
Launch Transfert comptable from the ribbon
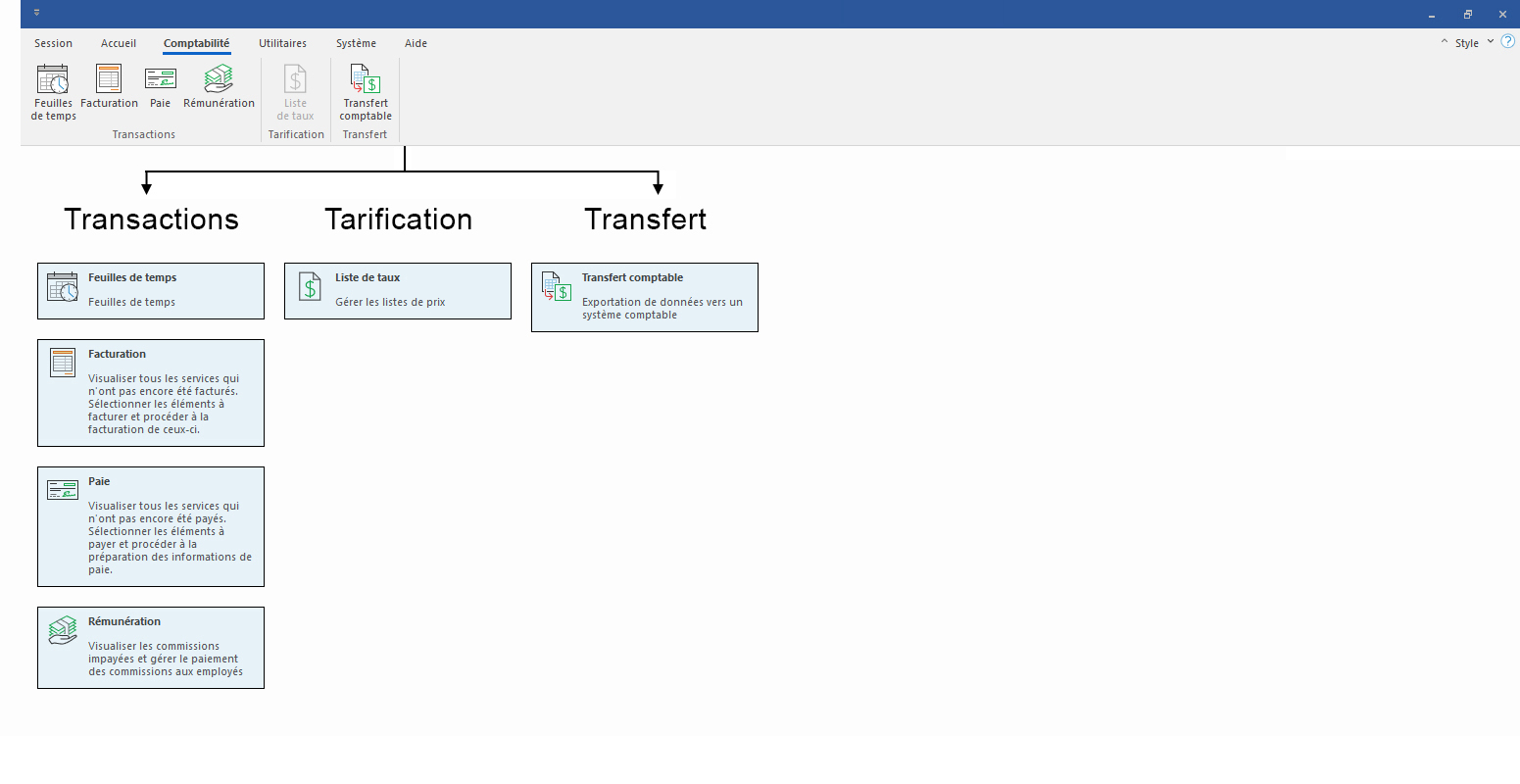pyautogui.click(x=366, y=79)
